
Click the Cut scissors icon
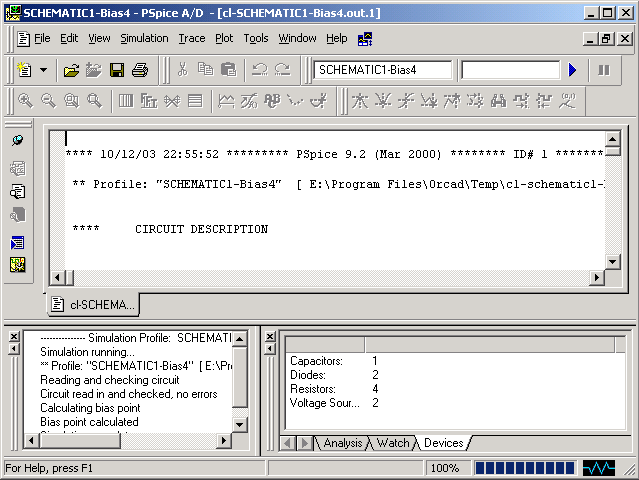183,70
